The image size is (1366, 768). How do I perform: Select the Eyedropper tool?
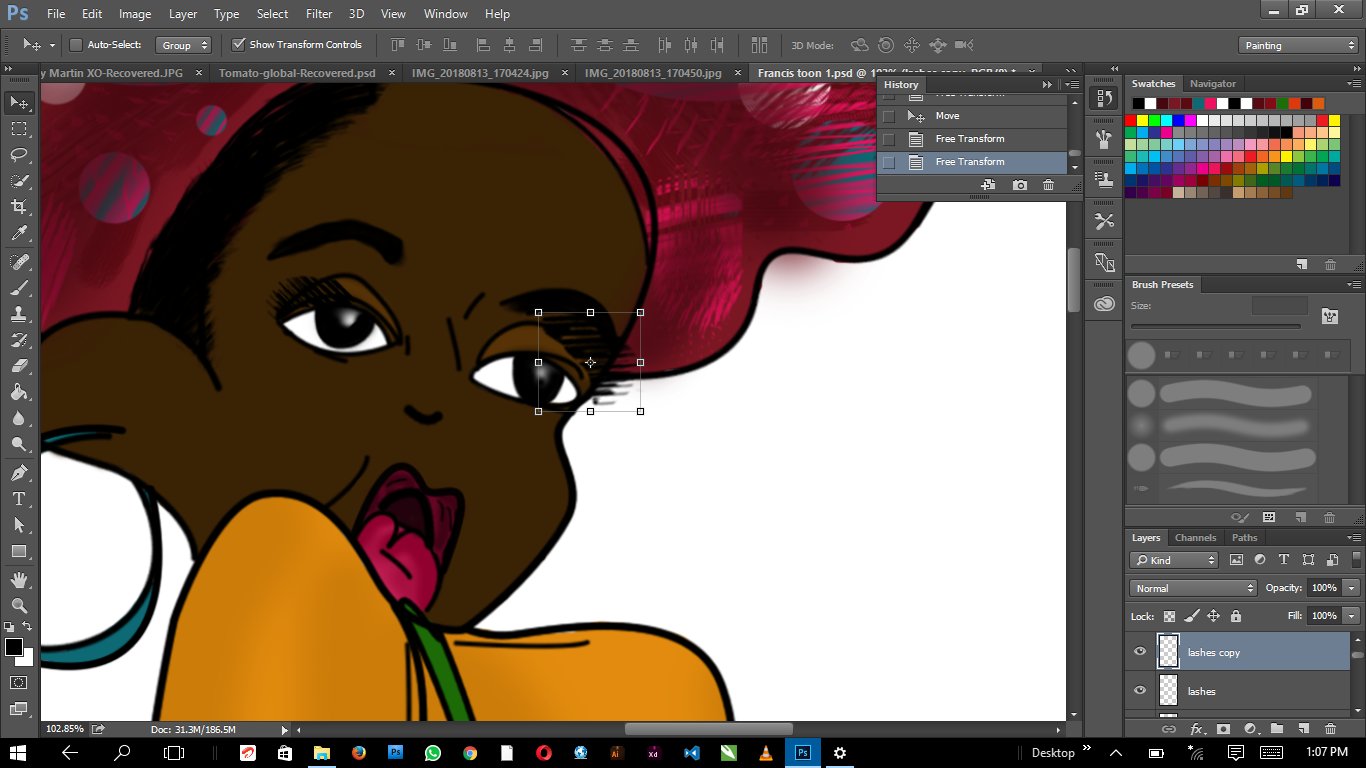[x=19, y=233]
